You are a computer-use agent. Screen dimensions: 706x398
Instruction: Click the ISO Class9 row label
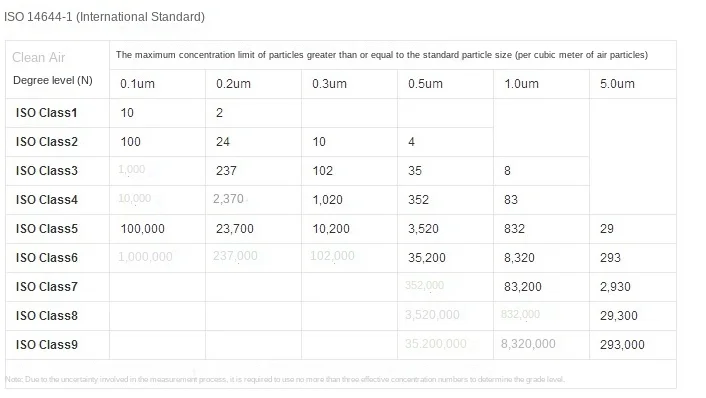pyautogui.click(x=46, y=345)
